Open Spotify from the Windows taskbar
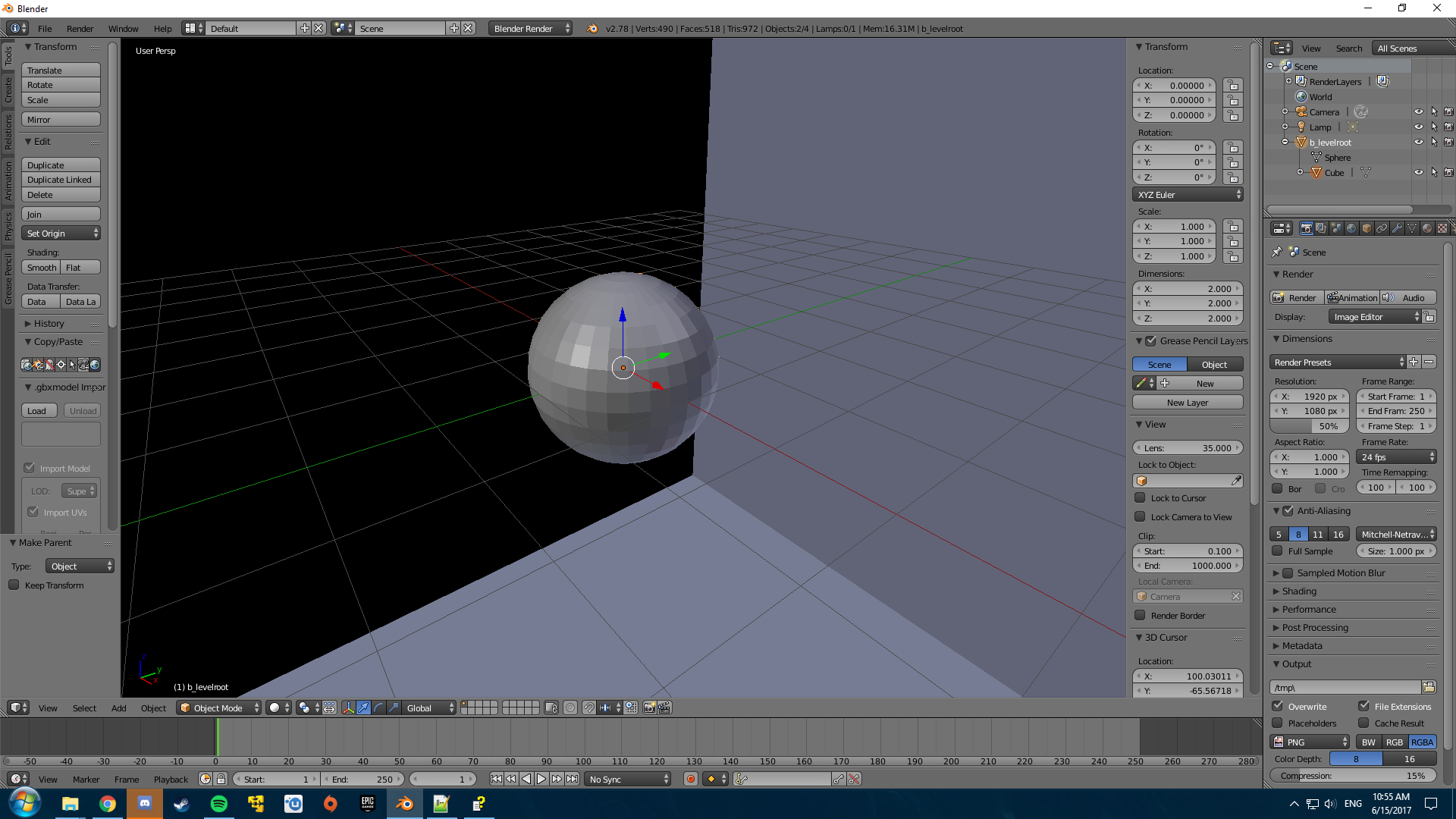Image resolution: width=1456 pixels, height=819 pixels. (219, 804)
